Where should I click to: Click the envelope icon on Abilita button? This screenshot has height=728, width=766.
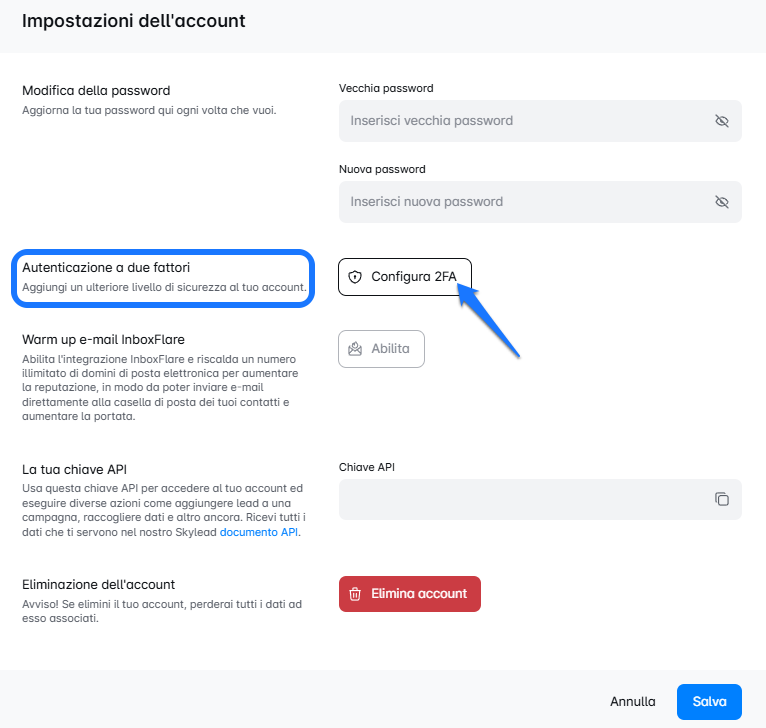pos(355,349)
